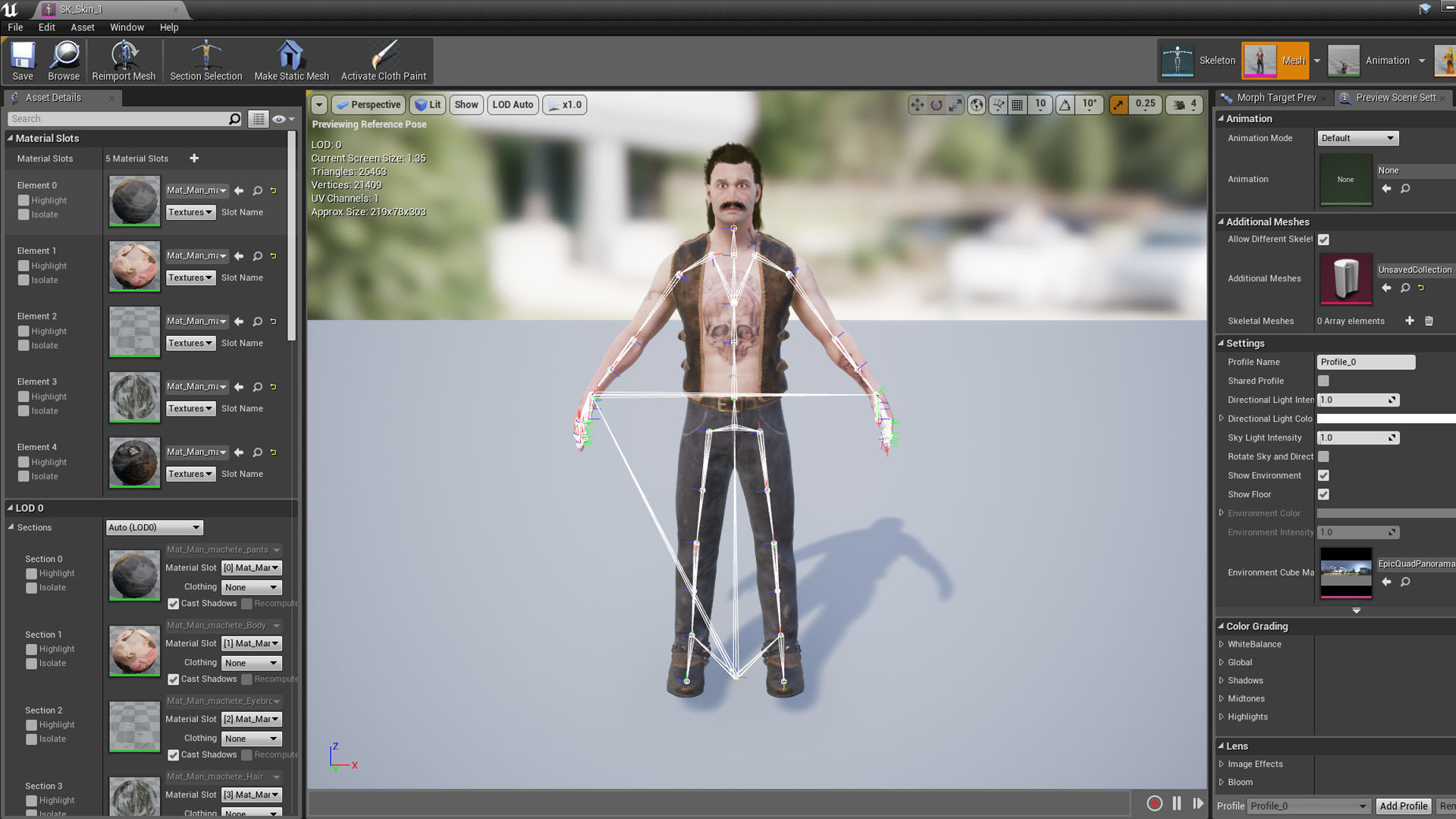Toggle Cast Shadows for Section 0
Screen dimensions: 1456x819
174,604
